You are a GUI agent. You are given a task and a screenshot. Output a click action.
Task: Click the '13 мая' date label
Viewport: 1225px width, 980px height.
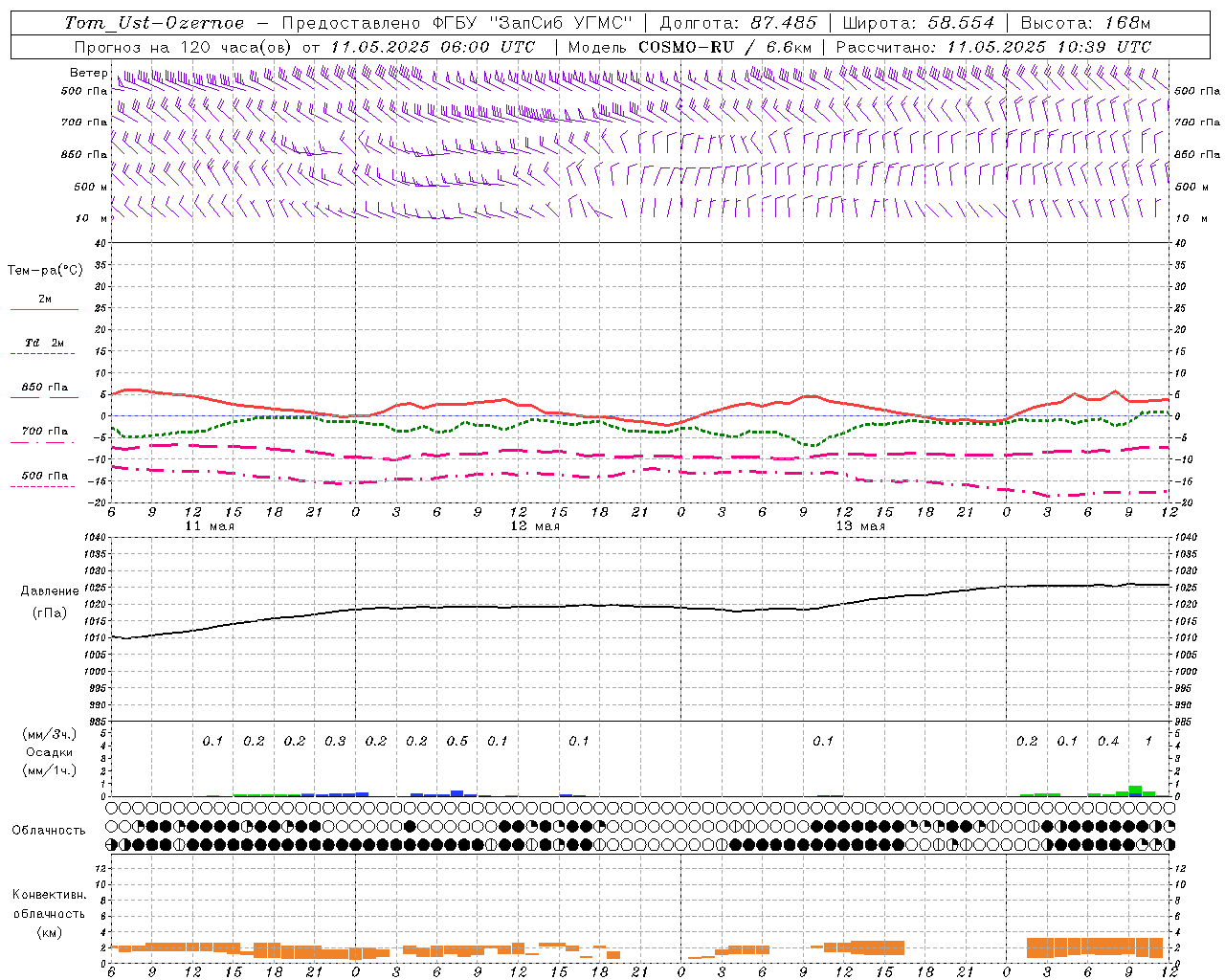860,526
